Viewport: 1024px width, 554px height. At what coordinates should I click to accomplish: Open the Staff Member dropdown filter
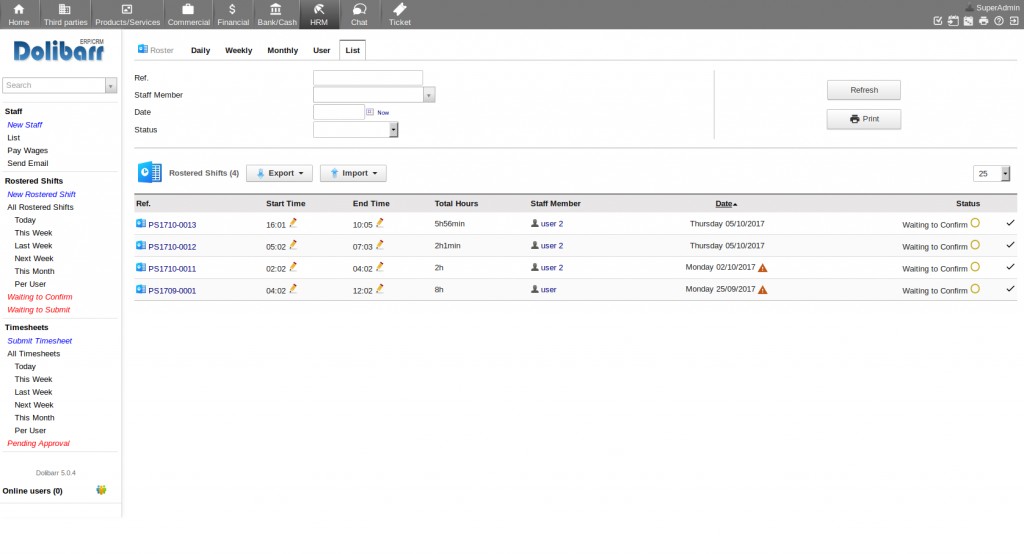click(x=374, y=95)
